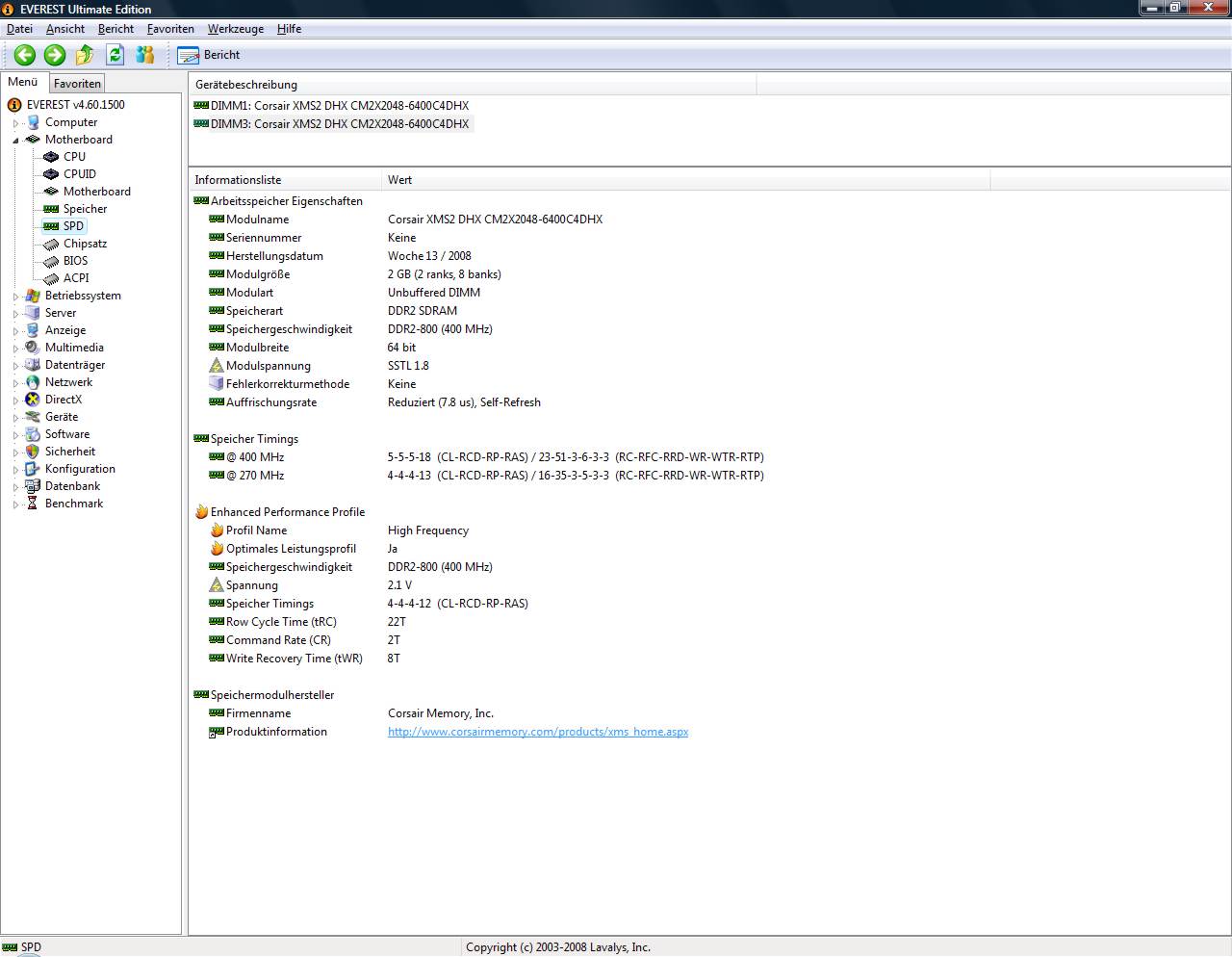Viewport: 1232px width, 957px height.
Task: Open the Datei menu
Action: [x=19, y=29]
